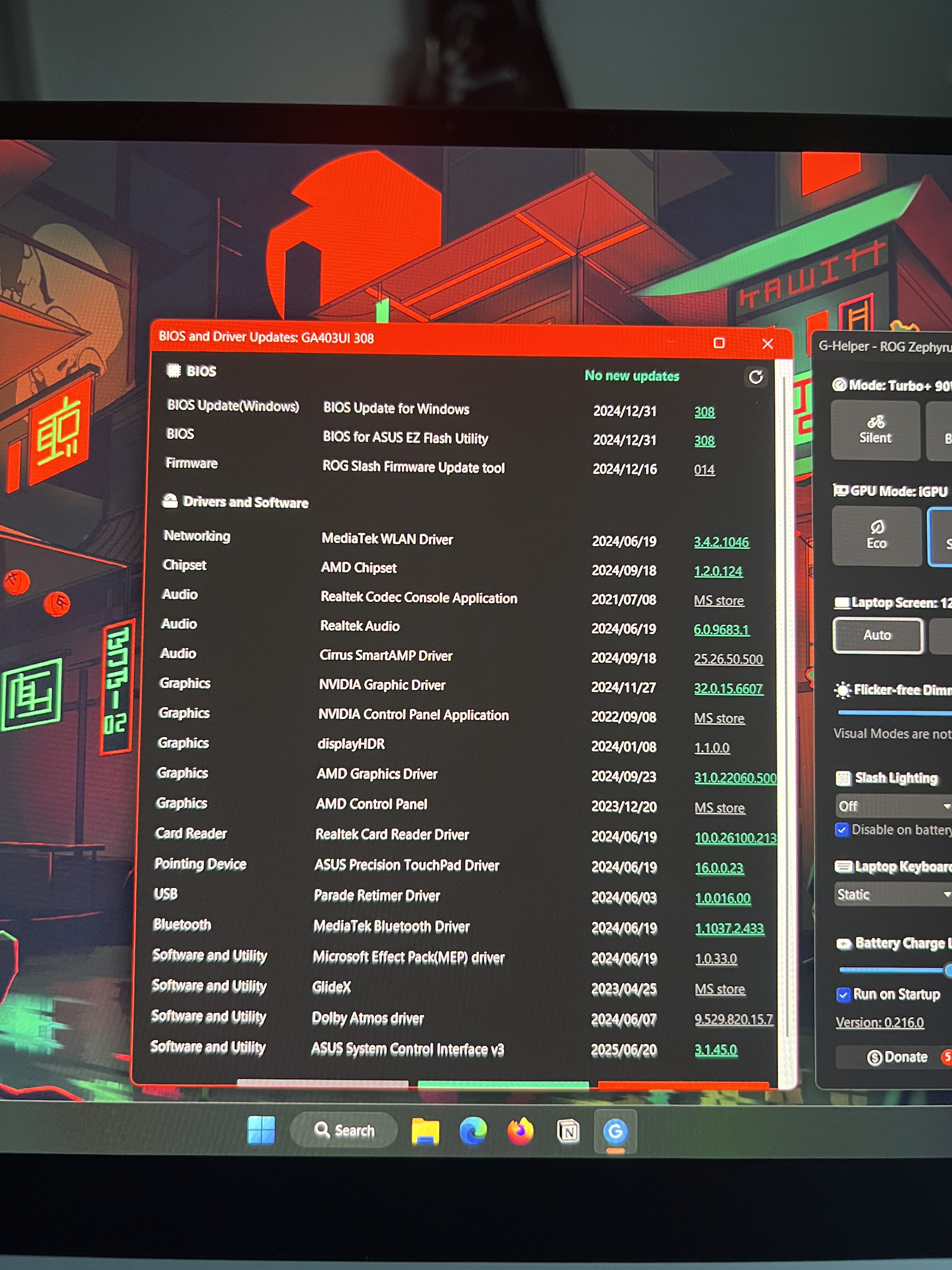This screenshot has width=952, height=1270.
Task: Open Realtek Codec Console MS store link
Action: (718, 601)
